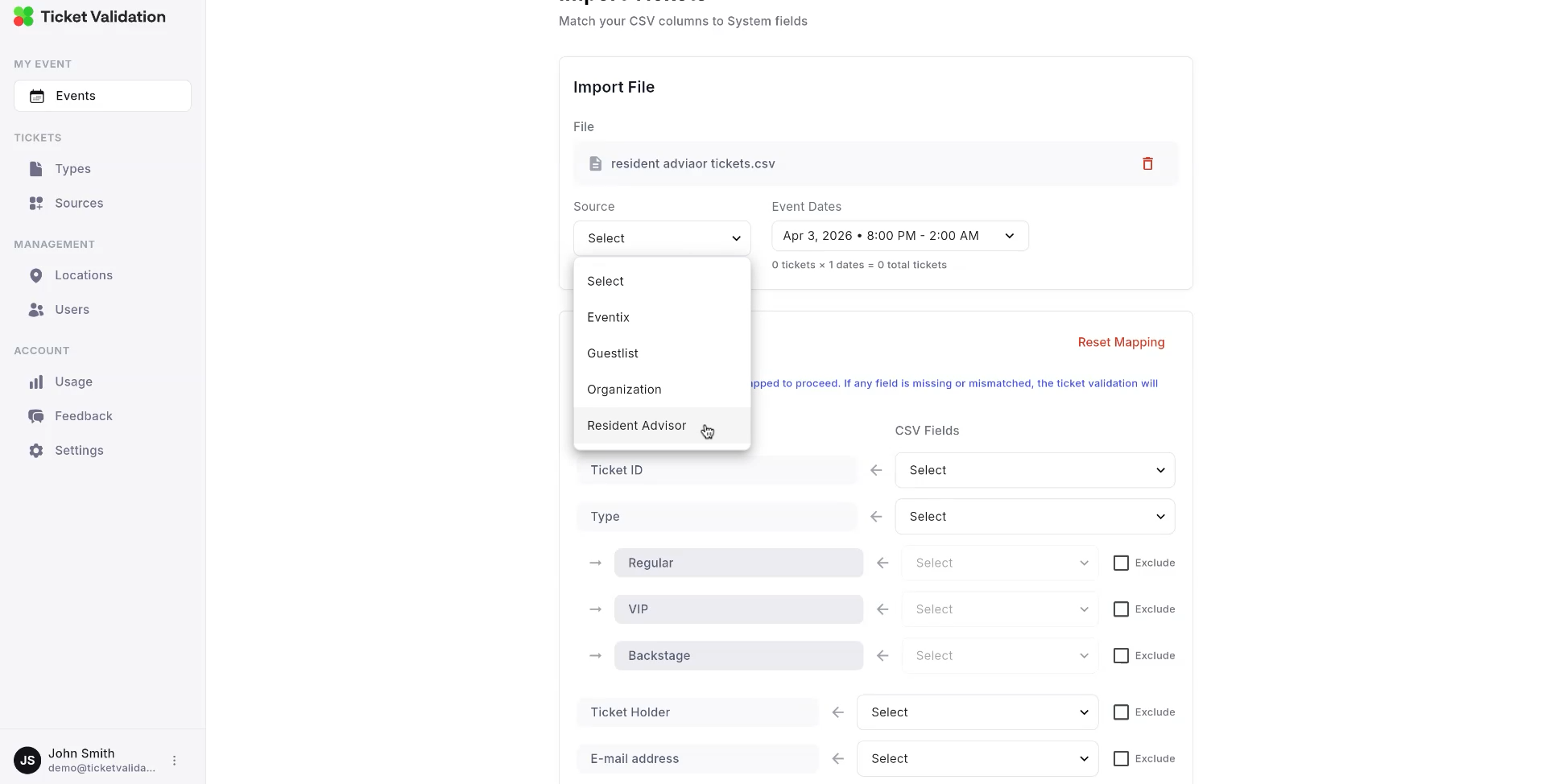
Task: Click the Settings gear icon
Action: tap(37, 451)
